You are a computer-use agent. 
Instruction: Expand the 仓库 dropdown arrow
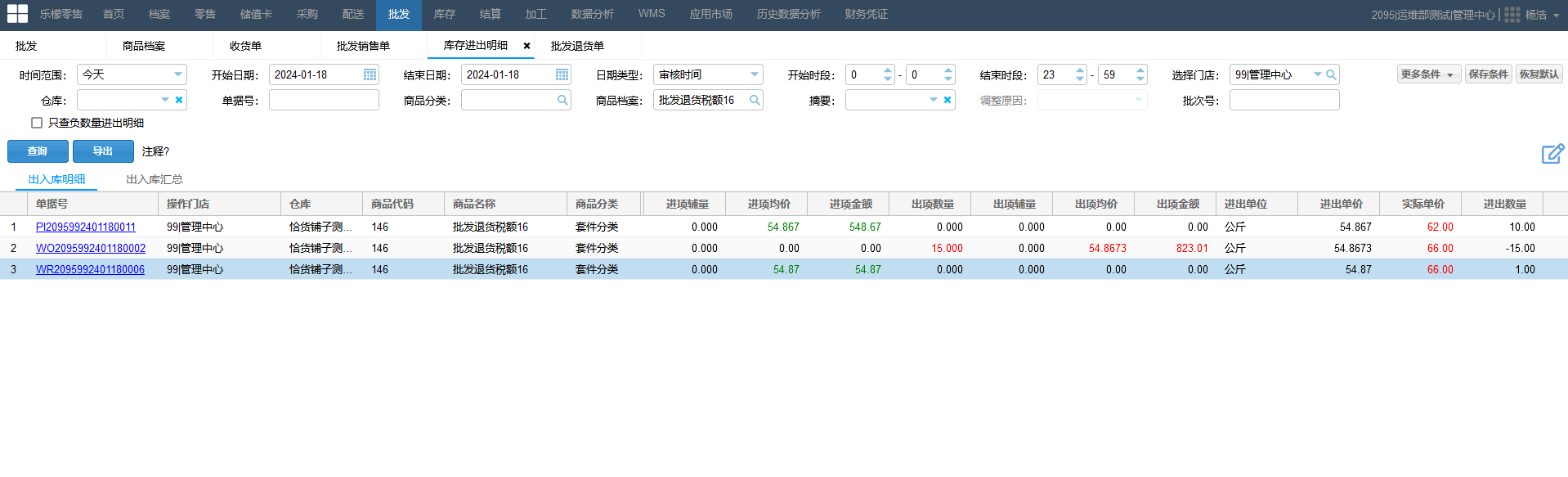[165, 100]
